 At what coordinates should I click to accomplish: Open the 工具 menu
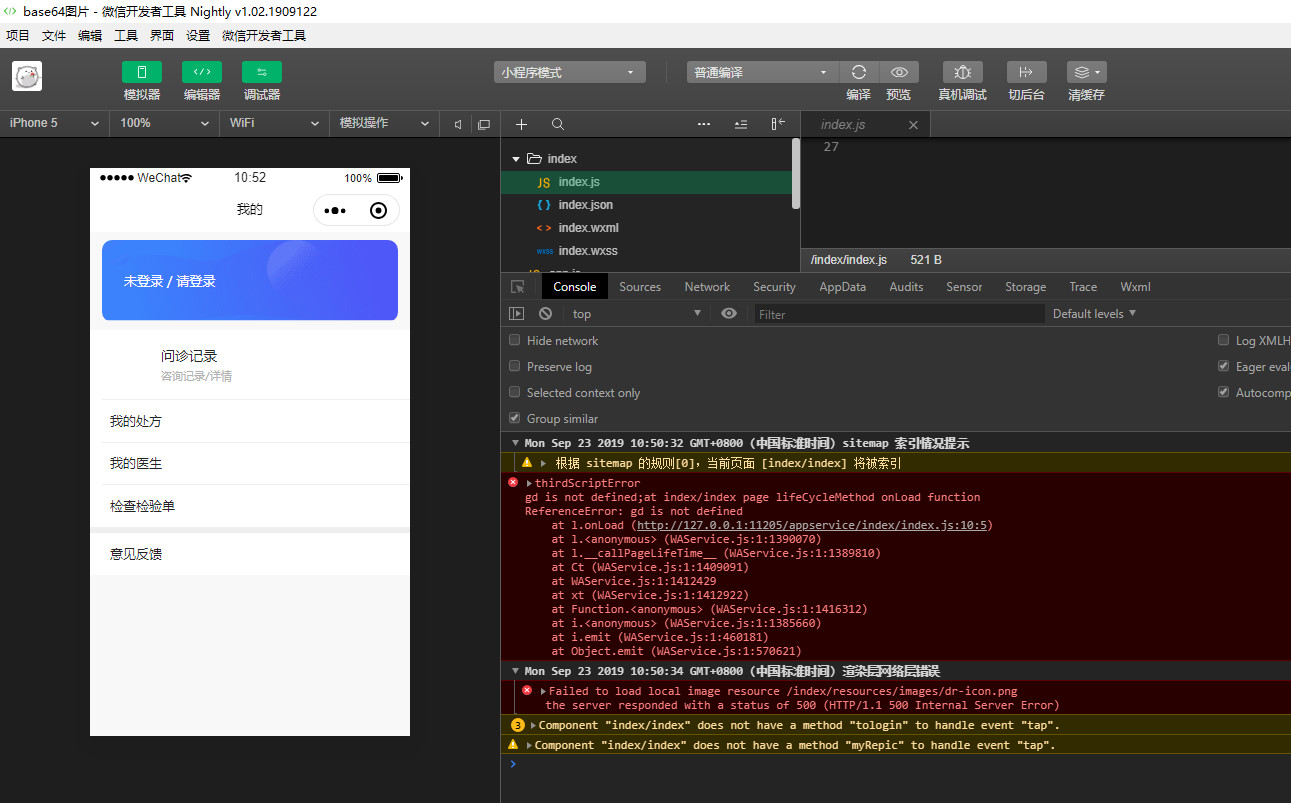126,35
